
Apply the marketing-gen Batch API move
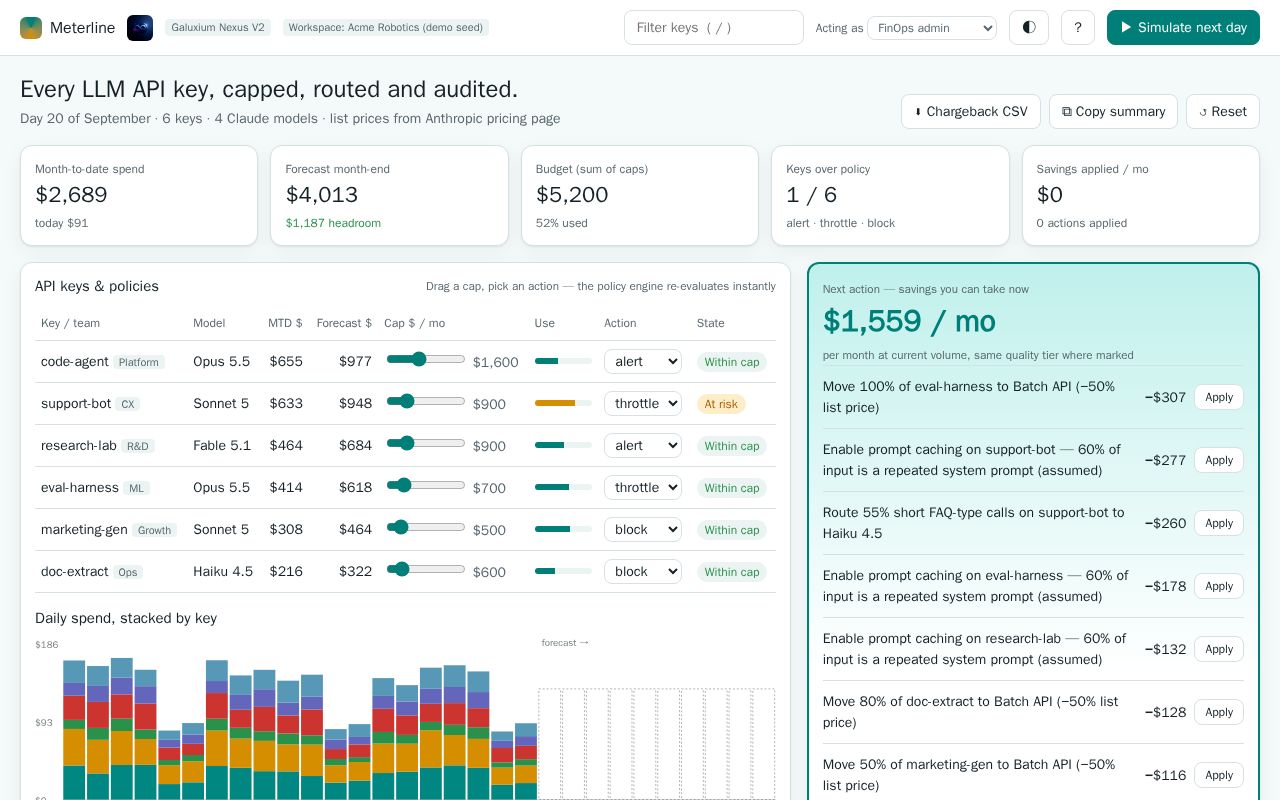coord(1219,775)
